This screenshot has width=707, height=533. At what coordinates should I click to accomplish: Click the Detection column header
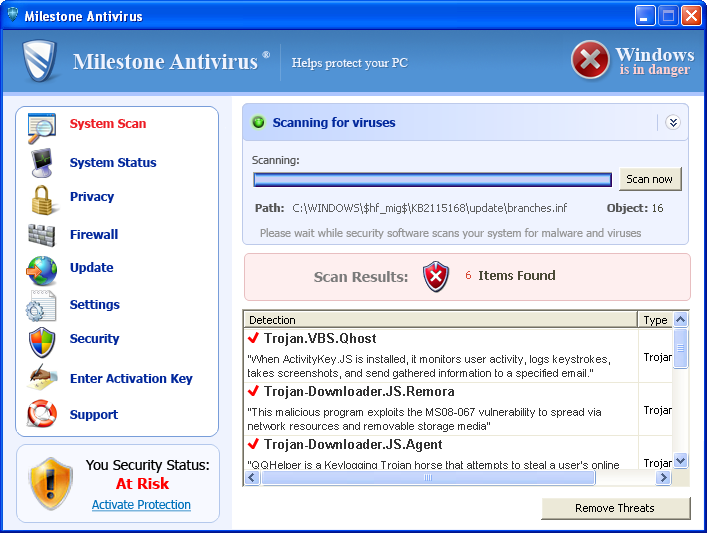tap(440, 320)
